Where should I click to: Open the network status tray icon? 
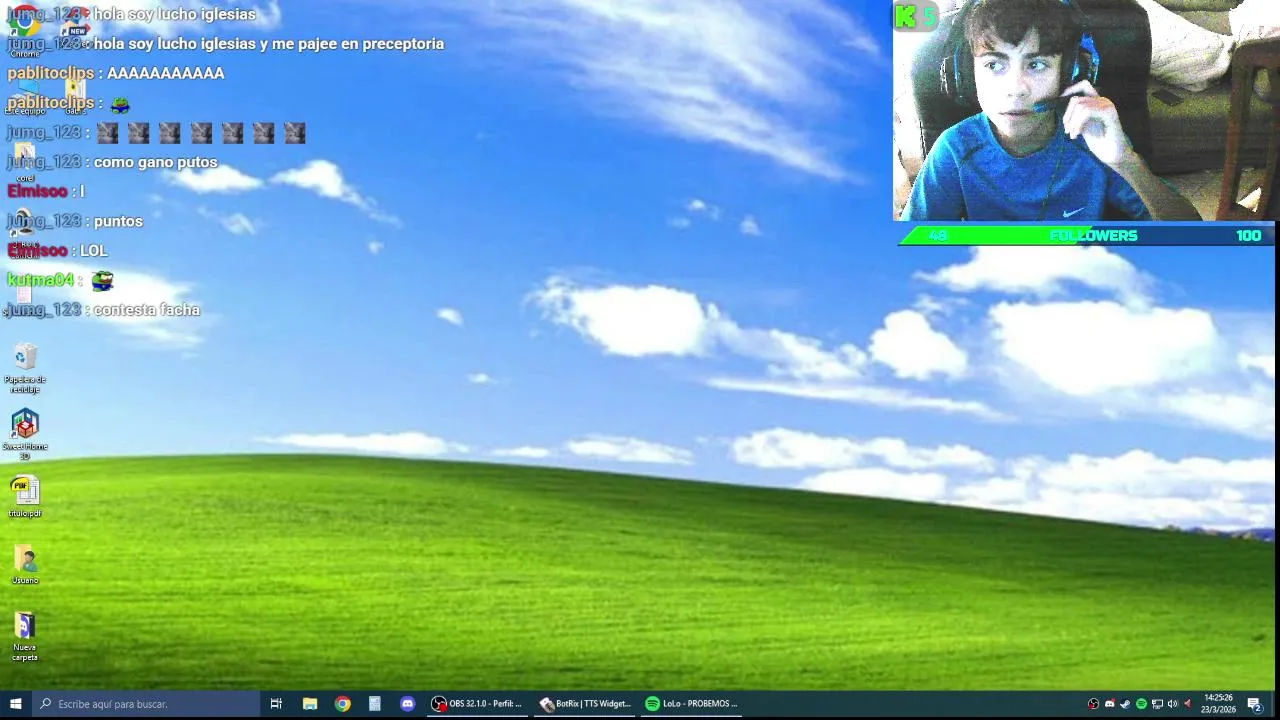1157,704
